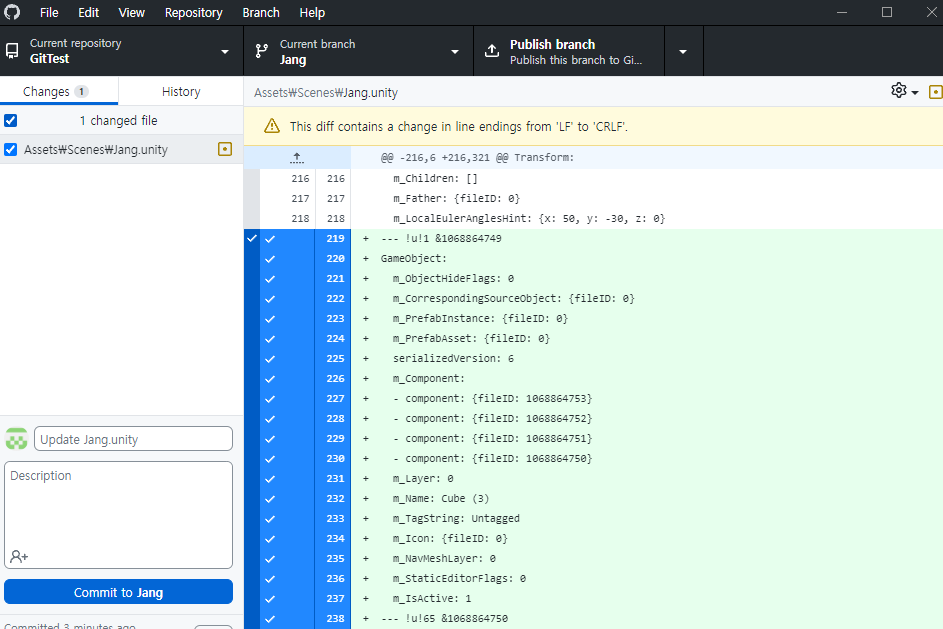Viewport: 943px width, 629px height.
Task: Click line 216 text m_Children: []
Action: 435,179
